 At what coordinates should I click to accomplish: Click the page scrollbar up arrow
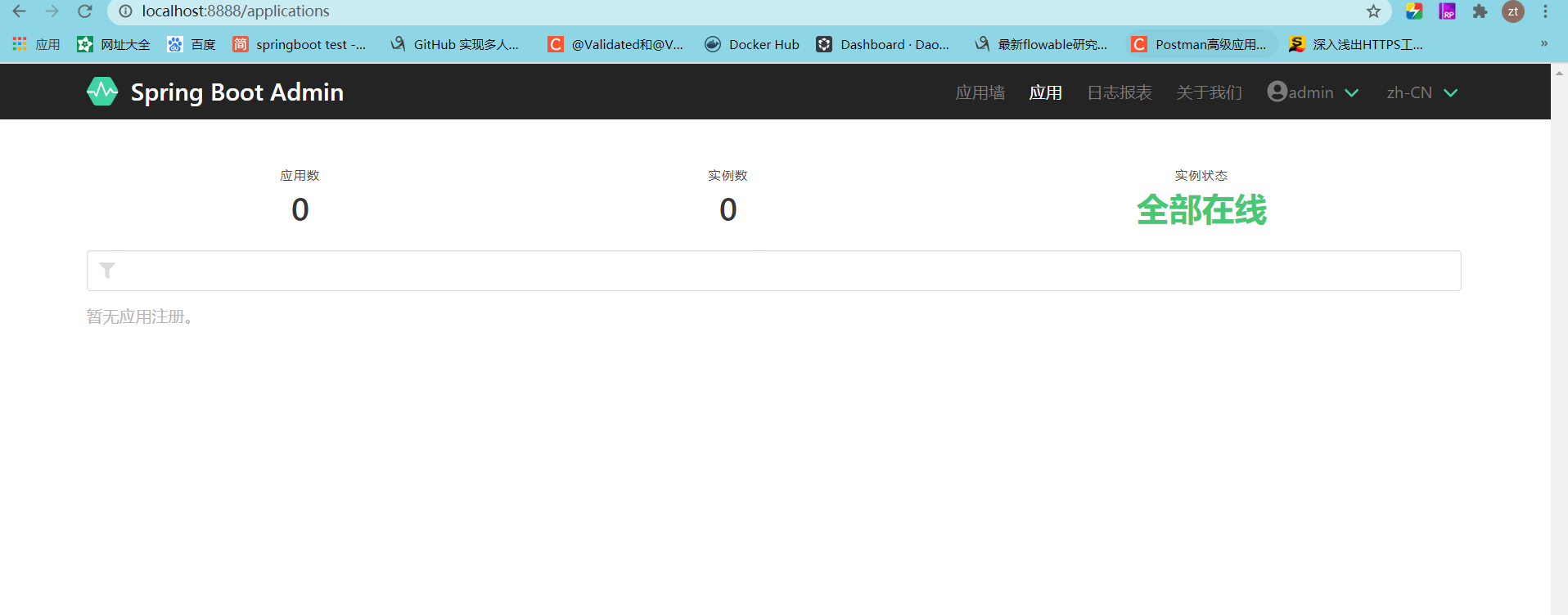(1559, 74)
